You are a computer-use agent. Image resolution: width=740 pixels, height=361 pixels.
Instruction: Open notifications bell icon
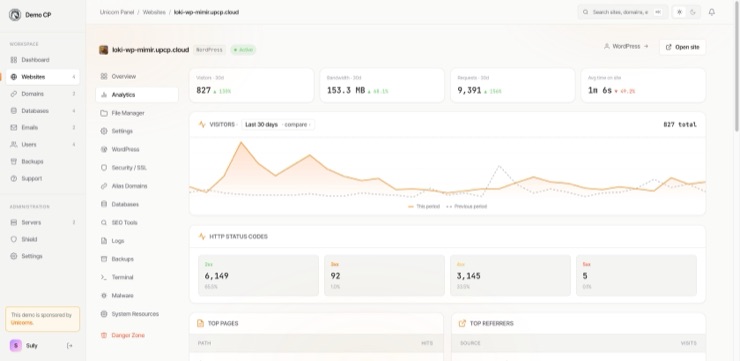coord(712,12)
